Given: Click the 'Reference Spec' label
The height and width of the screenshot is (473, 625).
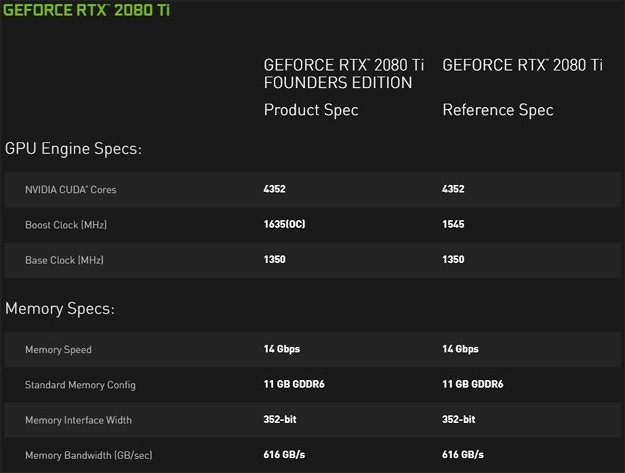Looking at the screenshot, I should pos(497,110).
